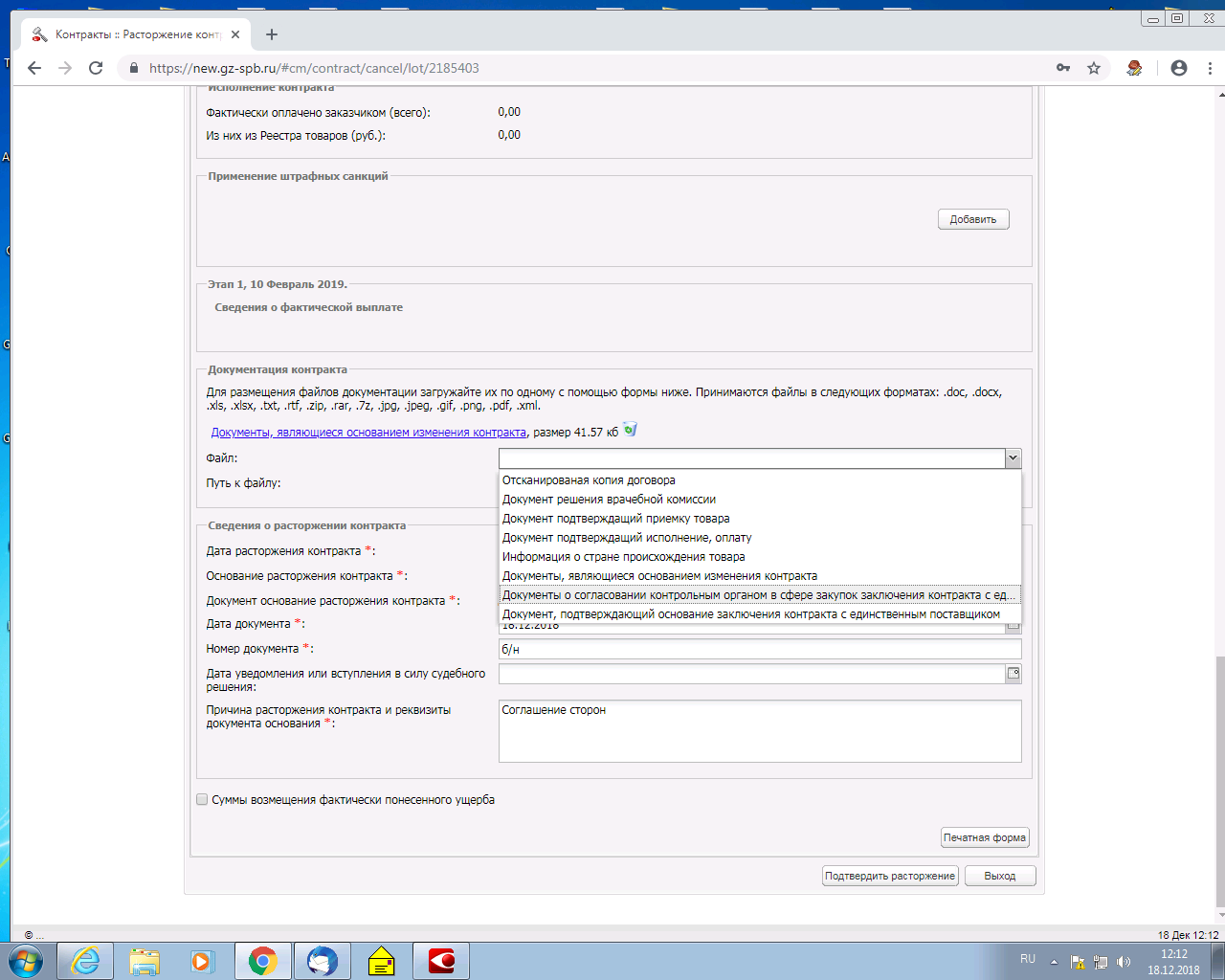Screen dimensions: 1225x980
Task: Click the Сведения о фактической выплате heading
Action: point(308,307)
